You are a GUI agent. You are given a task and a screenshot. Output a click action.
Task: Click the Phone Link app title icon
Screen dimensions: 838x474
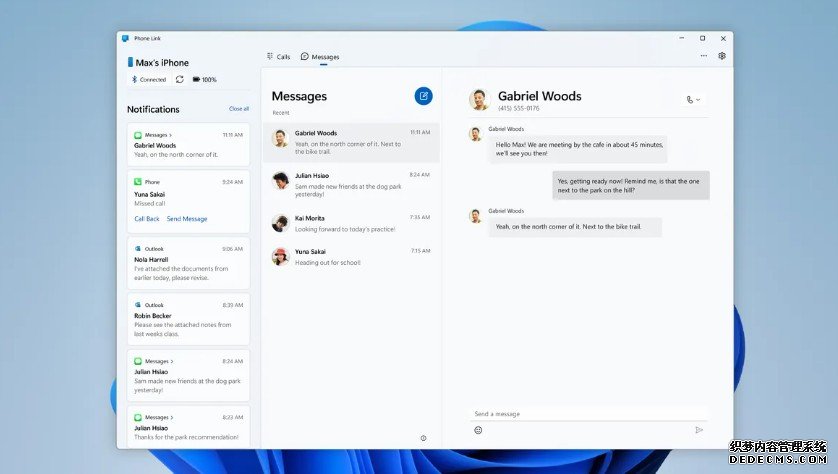[126, 38]
